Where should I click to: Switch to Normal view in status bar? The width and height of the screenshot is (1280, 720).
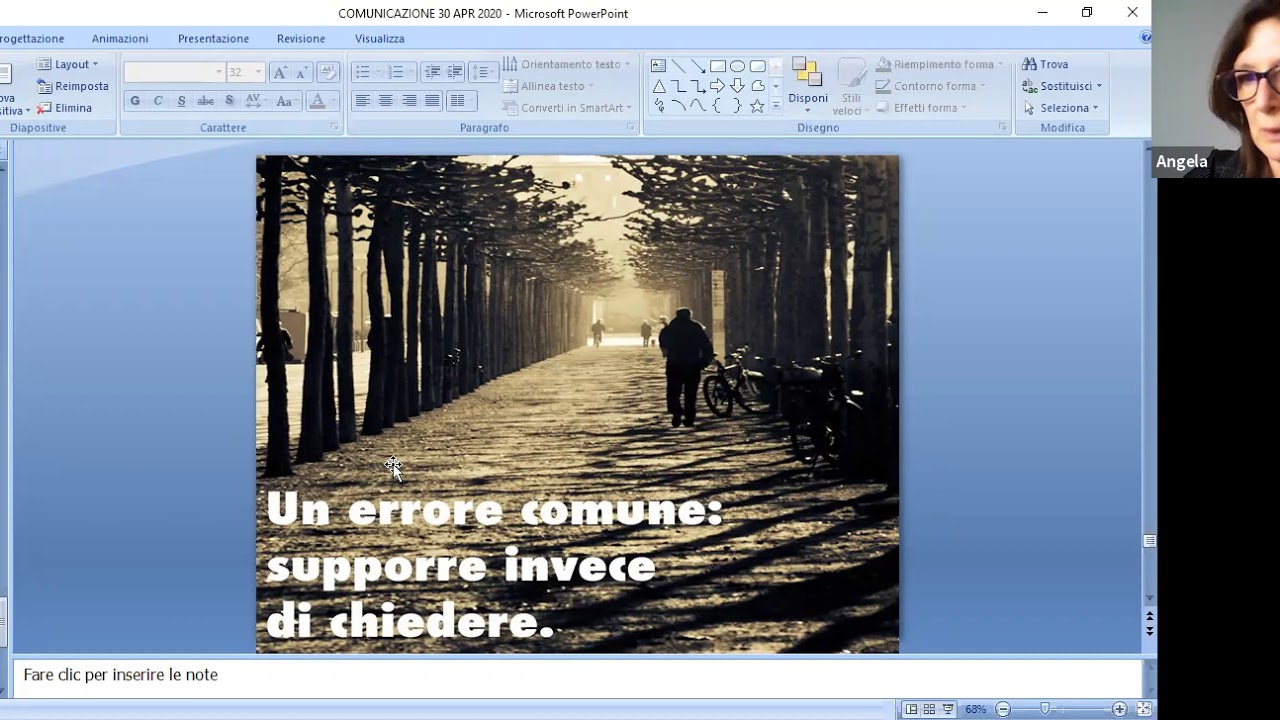(911, 709)
